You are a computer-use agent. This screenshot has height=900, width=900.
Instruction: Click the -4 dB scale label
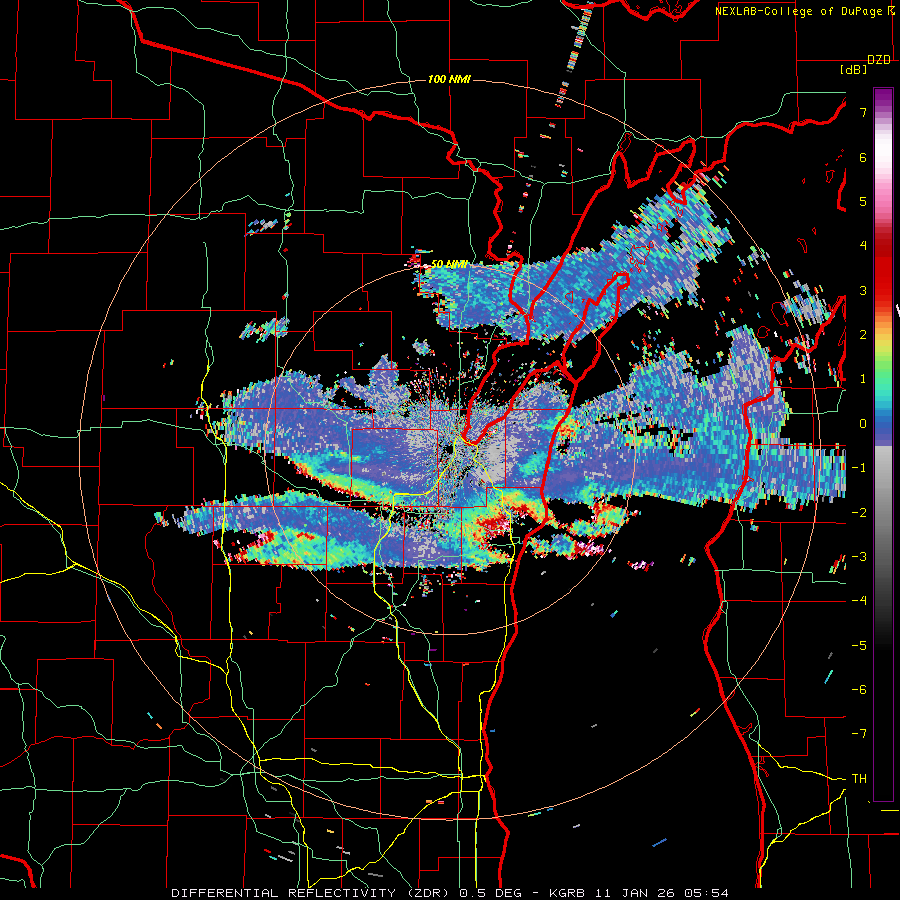859,601
